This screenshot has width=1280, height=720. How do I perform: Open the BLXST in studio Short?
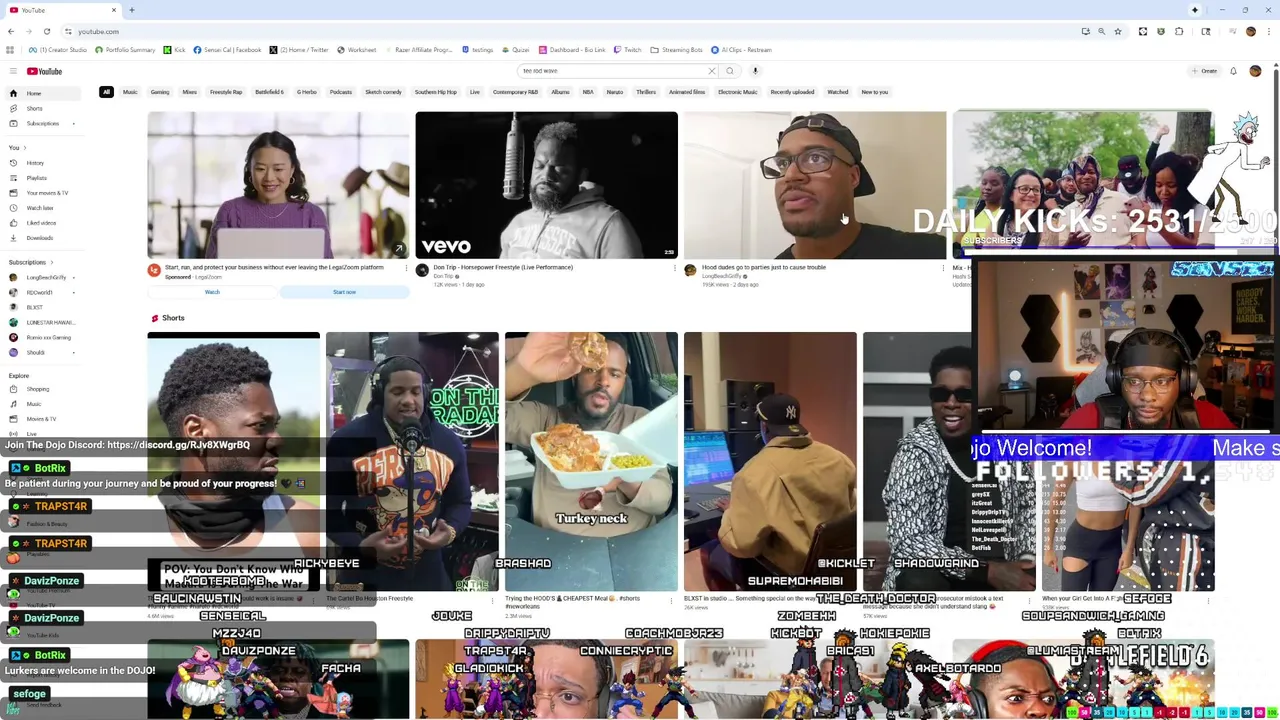pyautogui.click(x=770, y=461)
